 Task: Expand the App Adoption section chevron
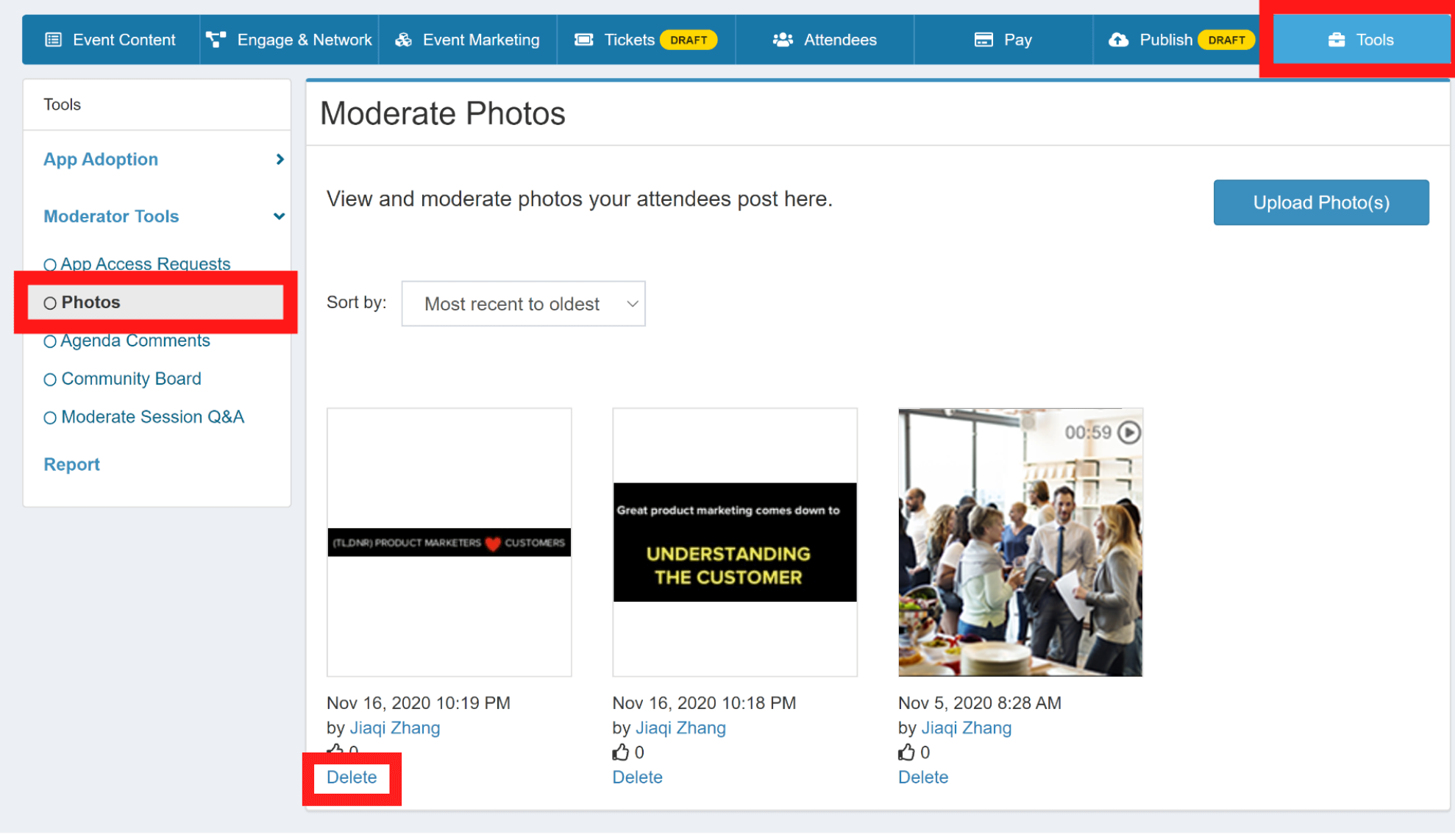click(x=280, y=160)
